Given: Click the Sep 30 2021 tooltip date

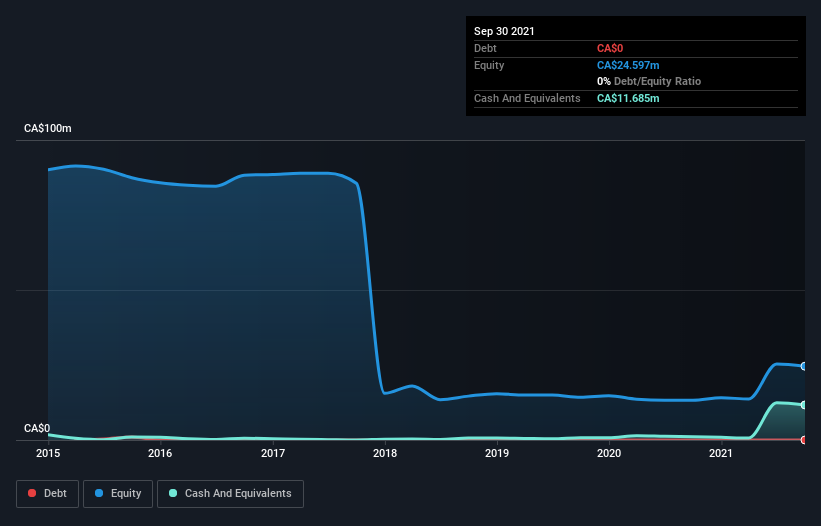Looking at the screenshot, I should 504,31.
